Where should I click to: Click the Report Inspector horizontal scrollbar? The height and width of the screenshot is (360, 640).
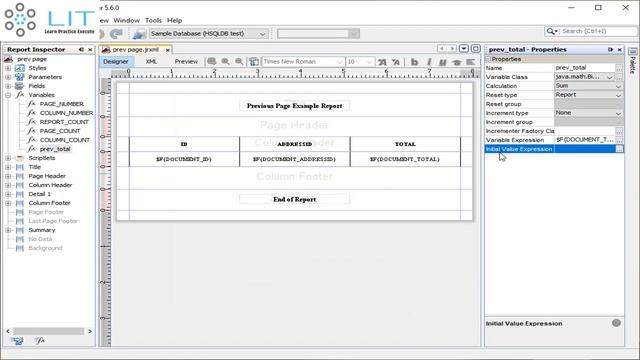pos(49,331)
